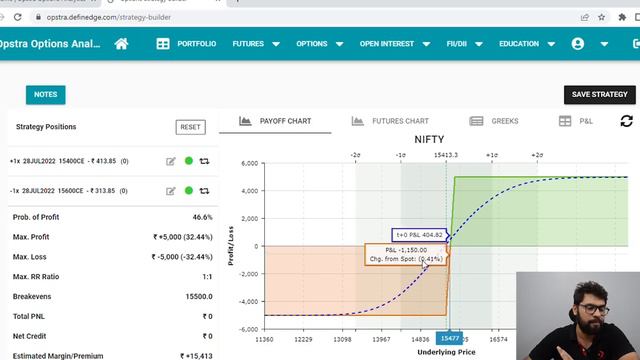The image size is (640, 360).
Task: Edit the 15400CE position
Action: (171, 161)
